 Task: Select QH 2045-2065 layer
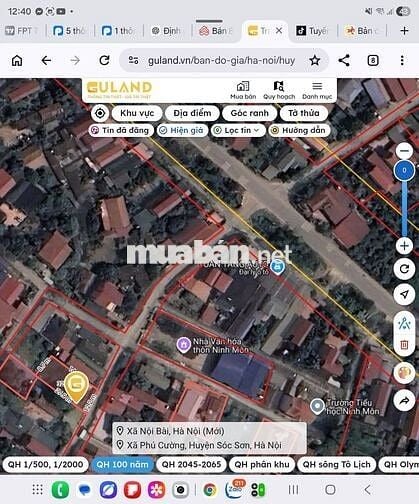[191, 464]
